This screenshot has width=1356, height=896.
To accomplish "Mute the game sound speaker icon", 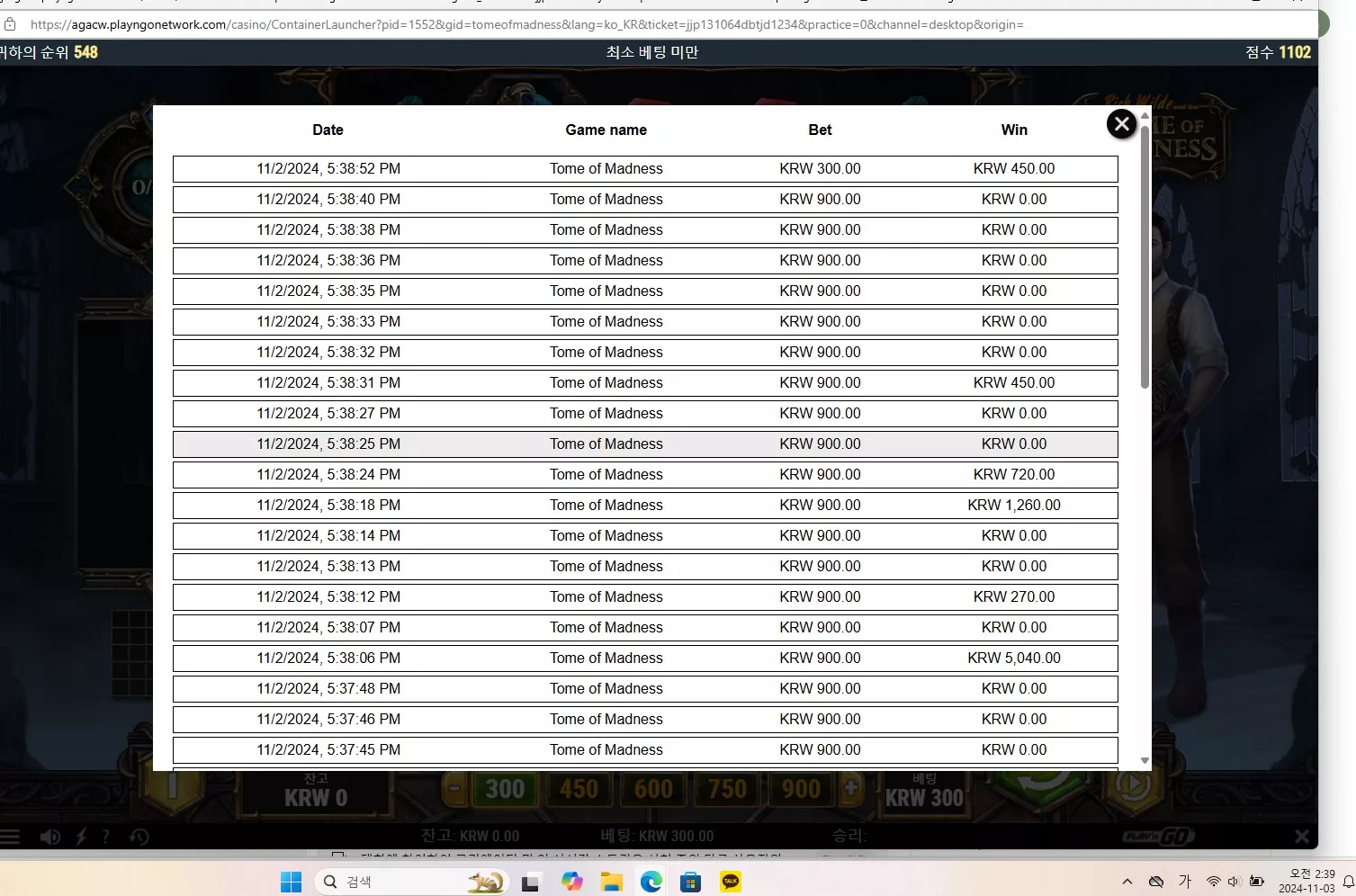I will 50,837.
